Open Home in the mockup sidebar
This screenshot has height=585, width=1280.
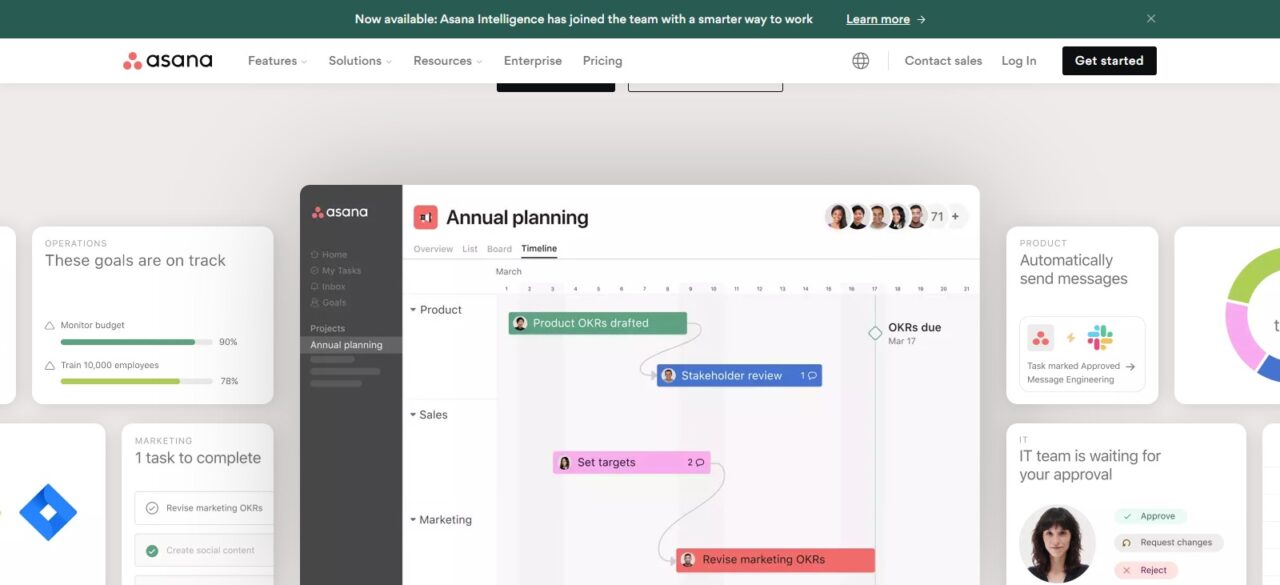coord(329,255)
